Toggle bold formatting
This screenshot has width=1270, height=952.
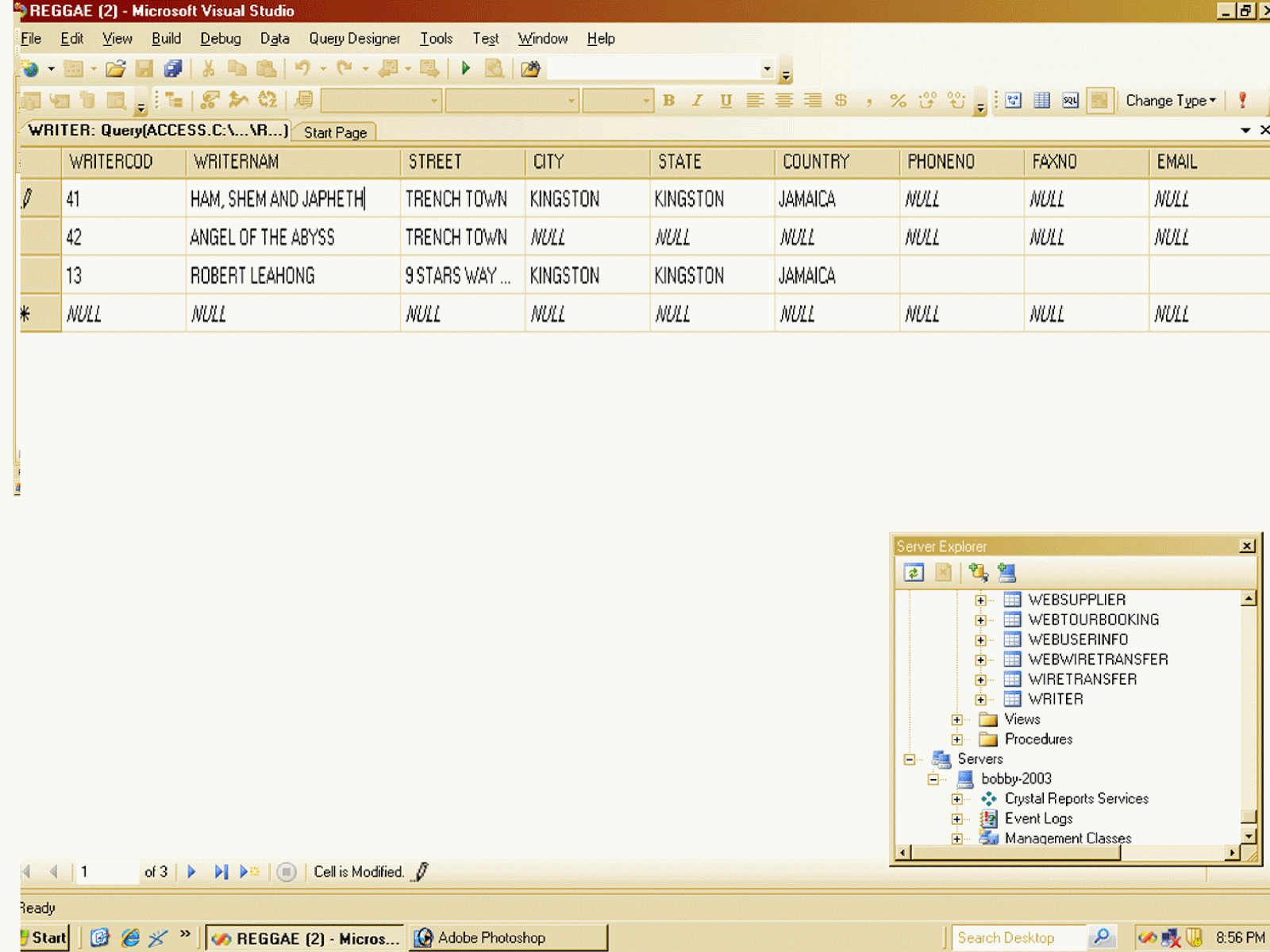click(x=669, y=101)
